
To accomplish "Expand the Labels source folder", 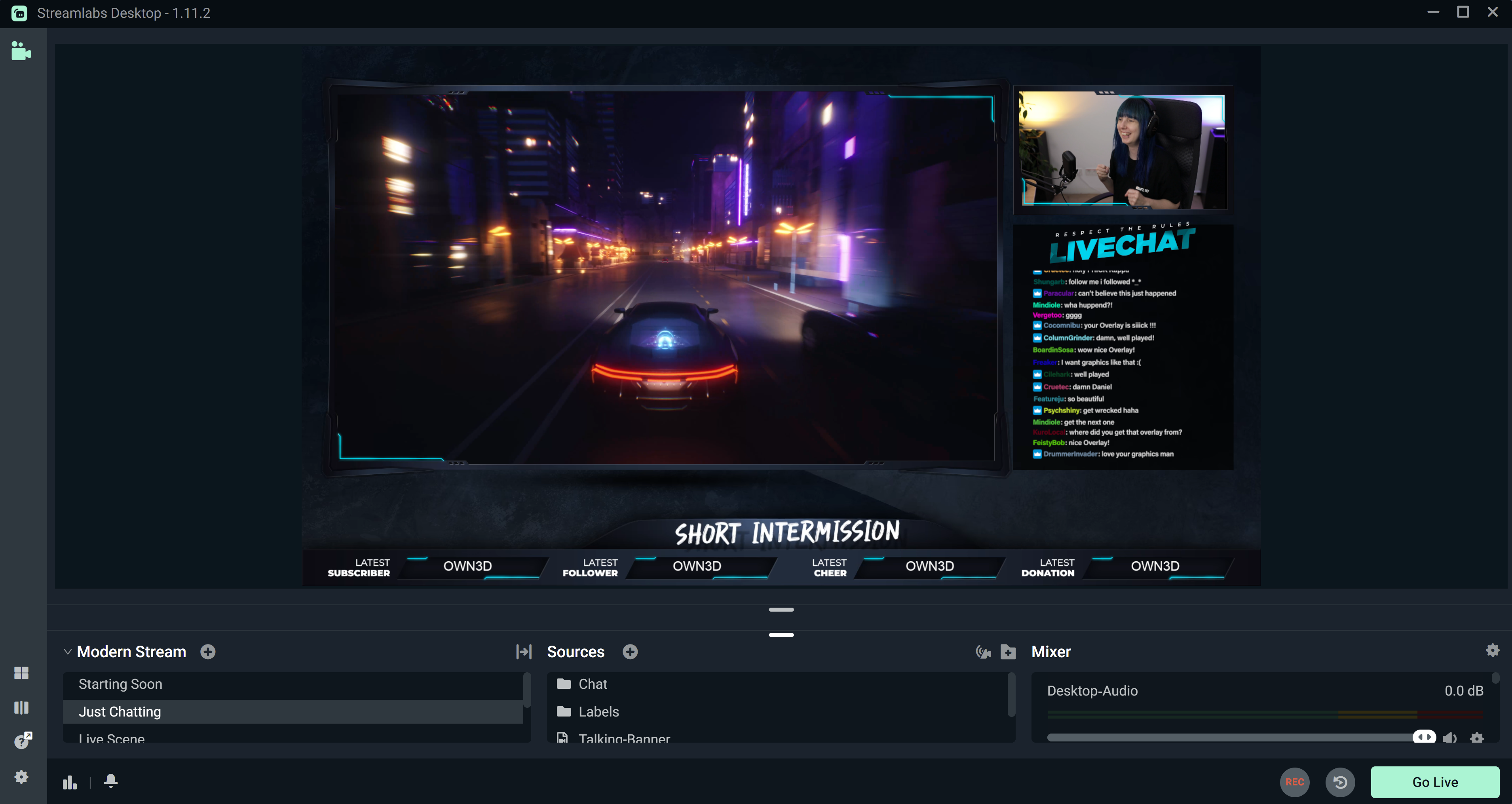I will (x=564, y=712).
